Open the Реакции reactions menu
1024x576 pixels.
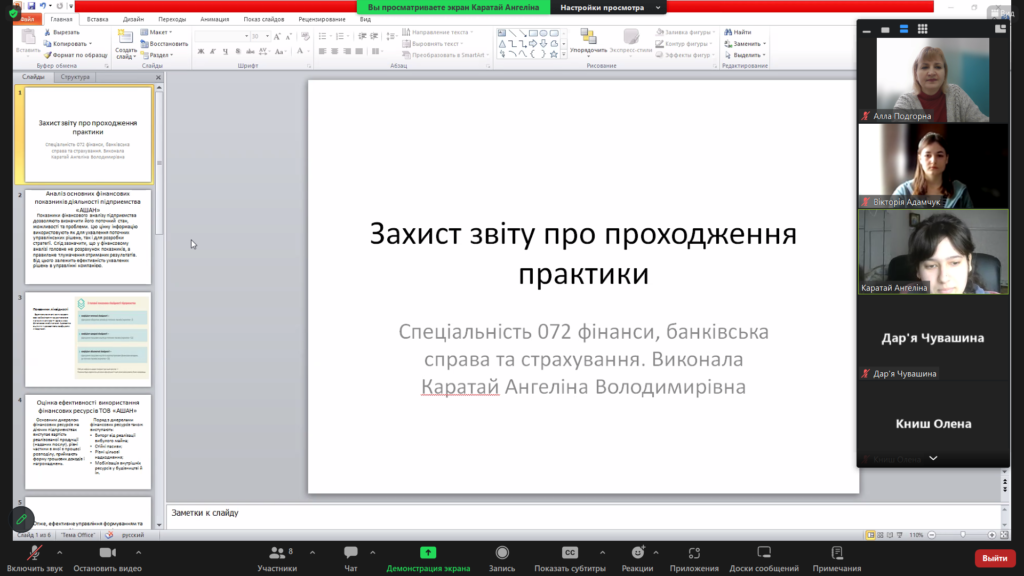point(637,559)
